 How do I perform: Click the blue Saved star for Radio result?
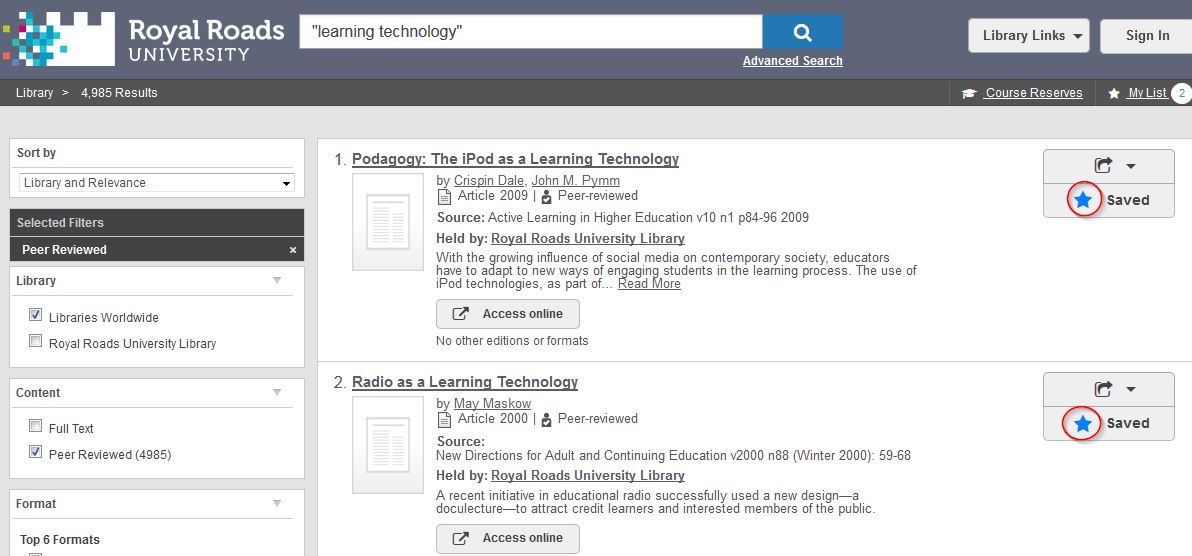(1083, 424)
